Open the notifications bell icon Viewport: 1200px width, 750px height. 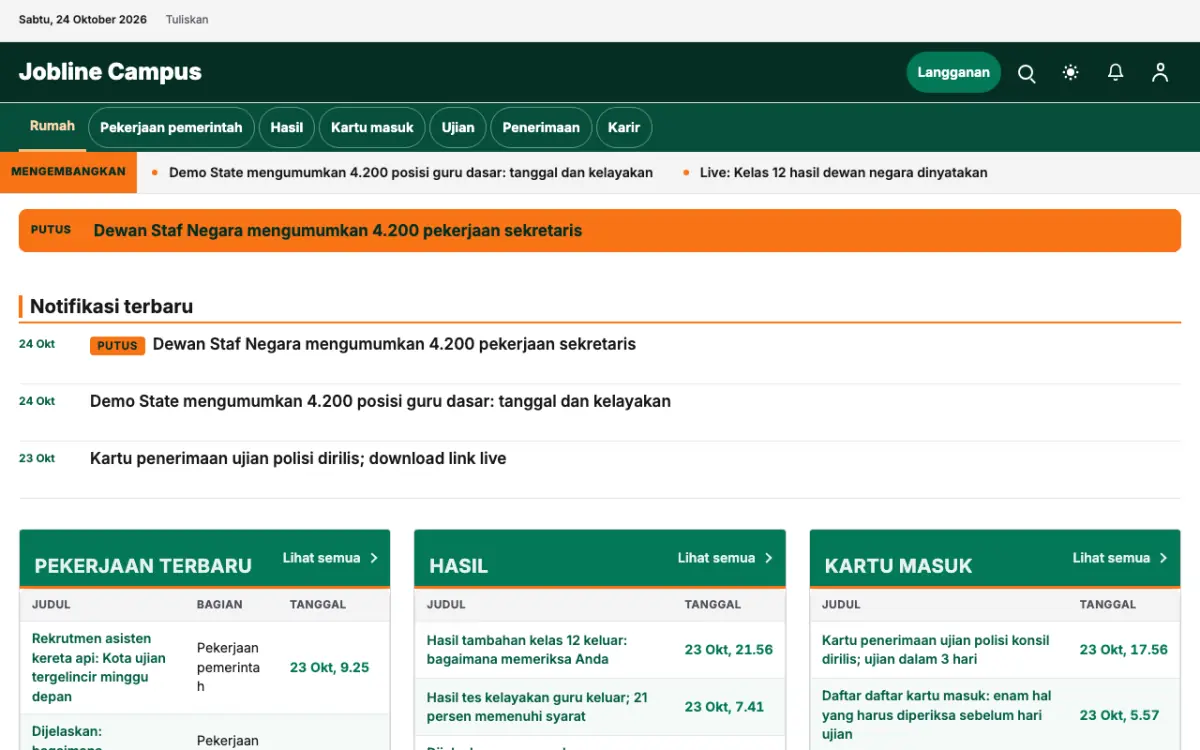click(x=1115, y=73)
